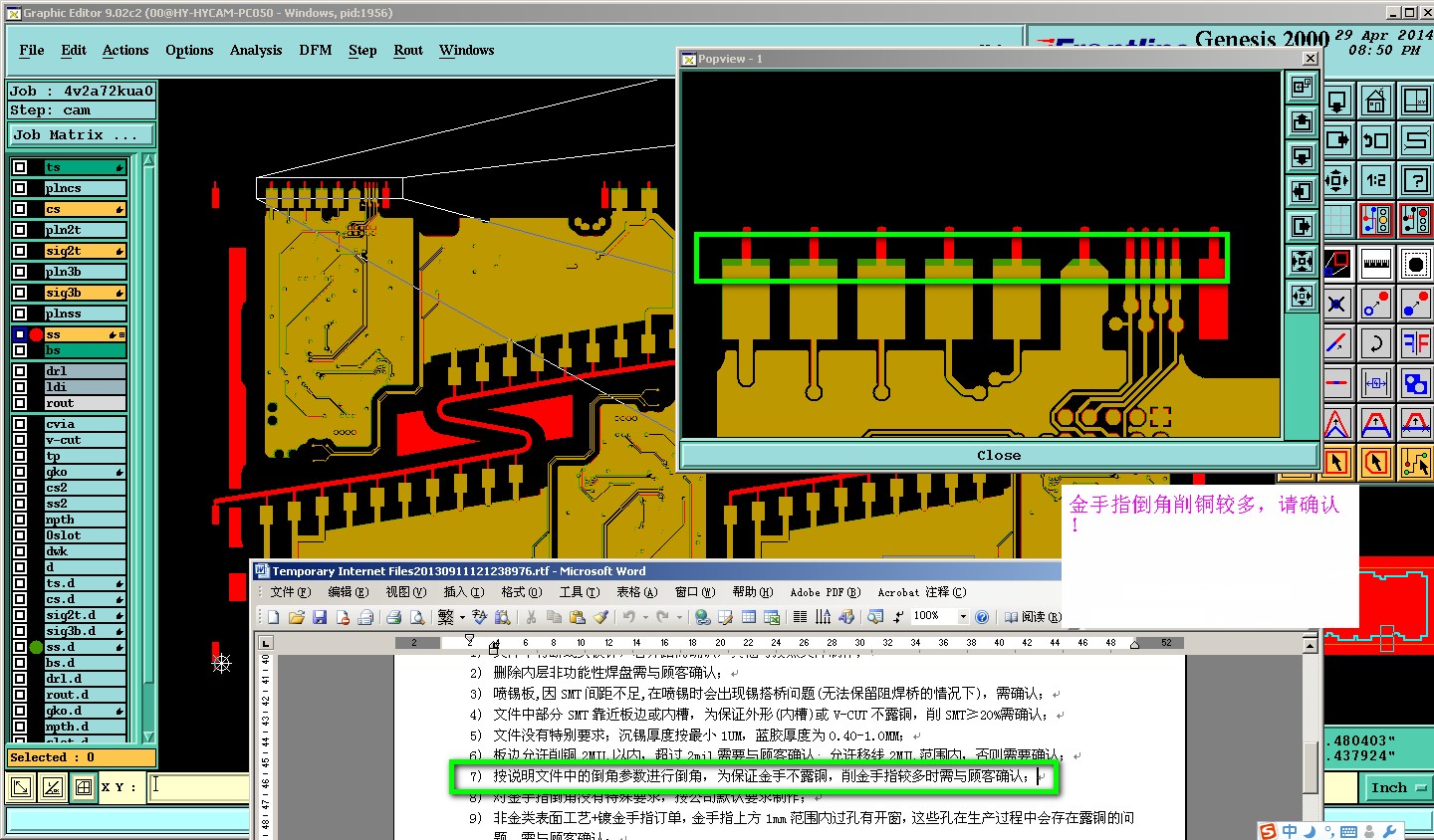
Task: Open the Windows menu
Action: (x=467, y=50)
